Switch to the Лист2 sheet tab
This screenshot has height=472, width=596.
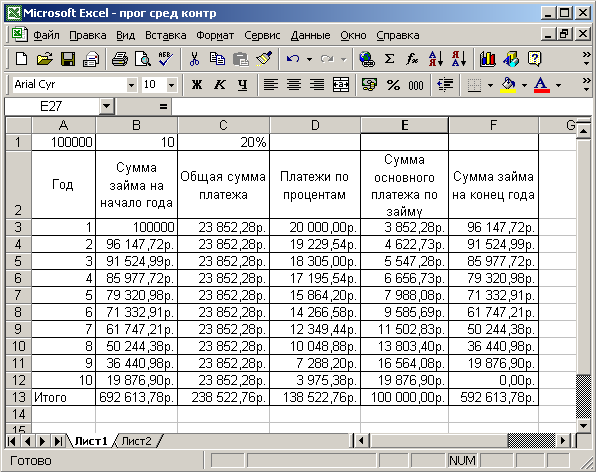click(x=136, y=441)
